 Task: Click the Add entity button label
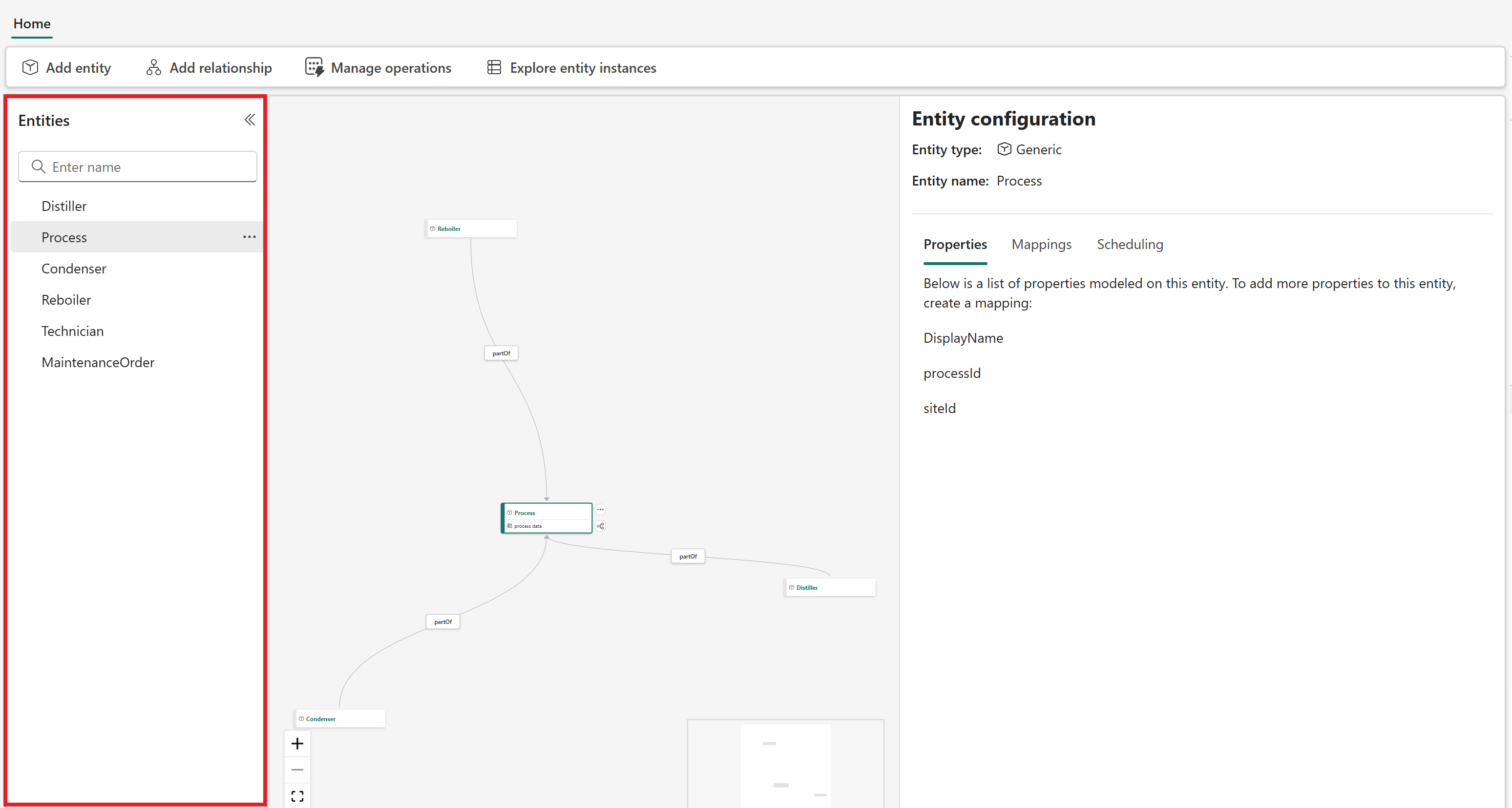(x=79, y=67)
